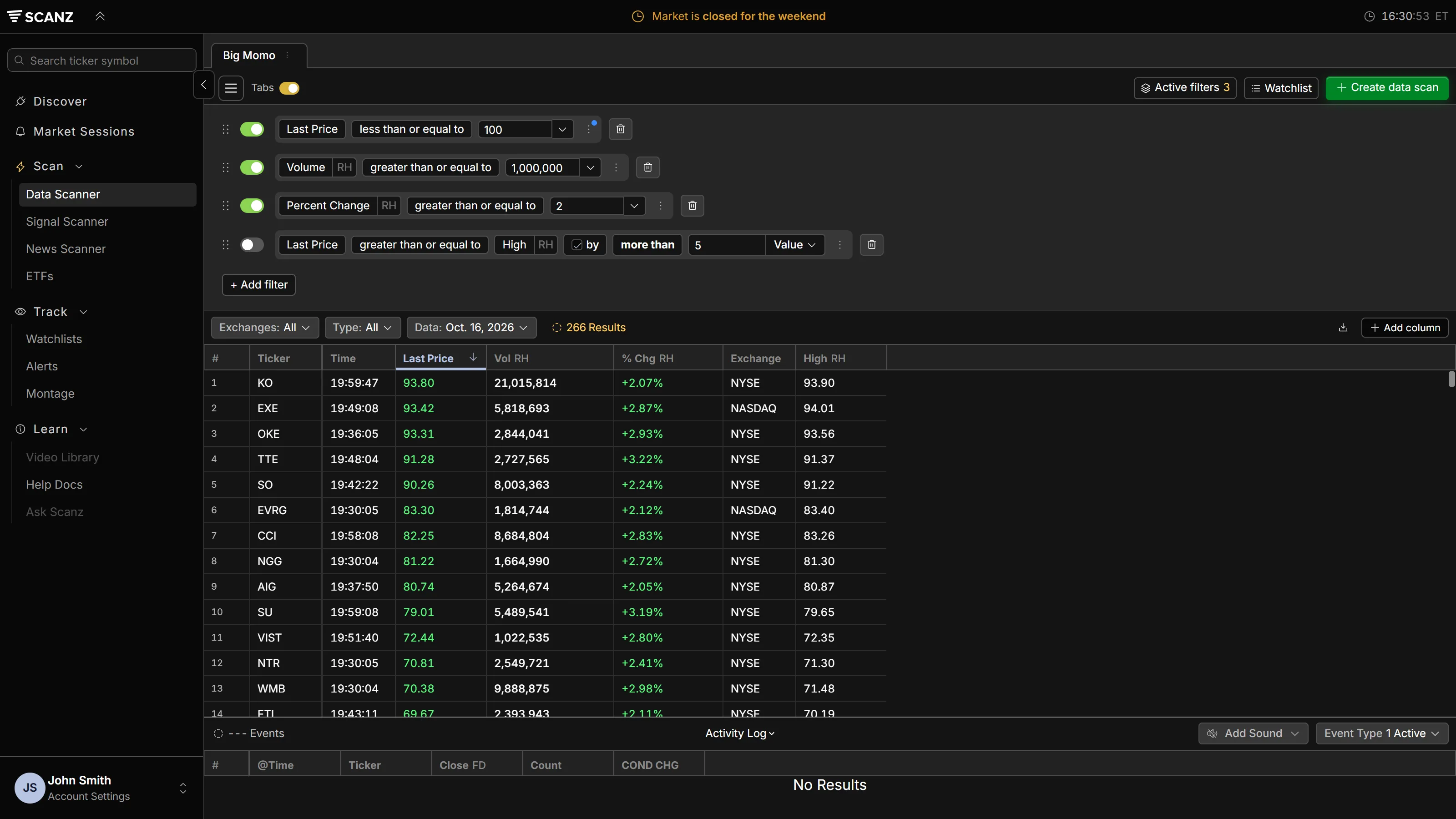Open the Exchanges: All dropdown
Screen dimensions: 1456x819
click(x=264, y=328)
